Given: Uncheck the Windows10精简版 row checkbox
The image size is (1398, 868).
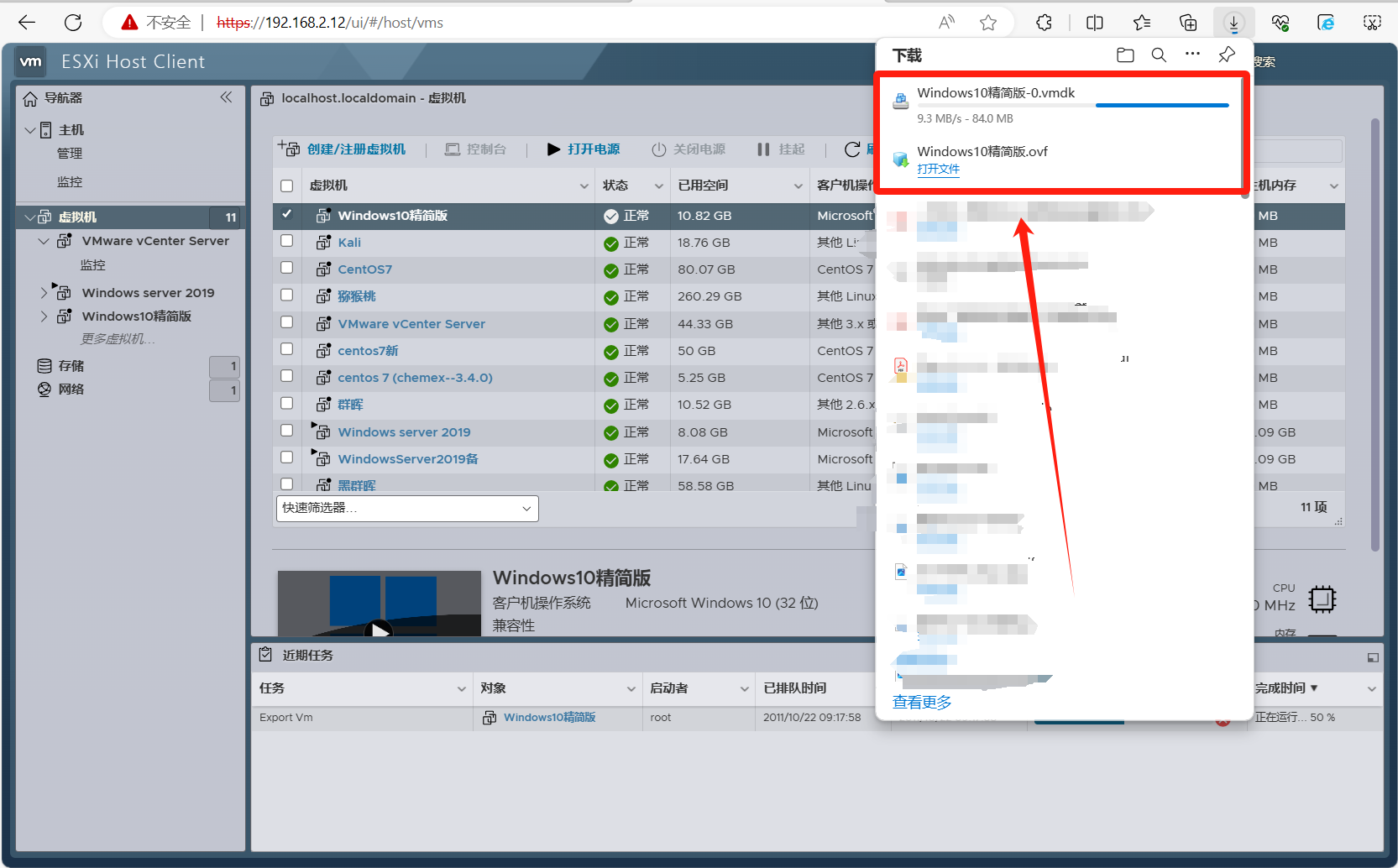Looking at the screenshot, I should (x=287, y=215).
